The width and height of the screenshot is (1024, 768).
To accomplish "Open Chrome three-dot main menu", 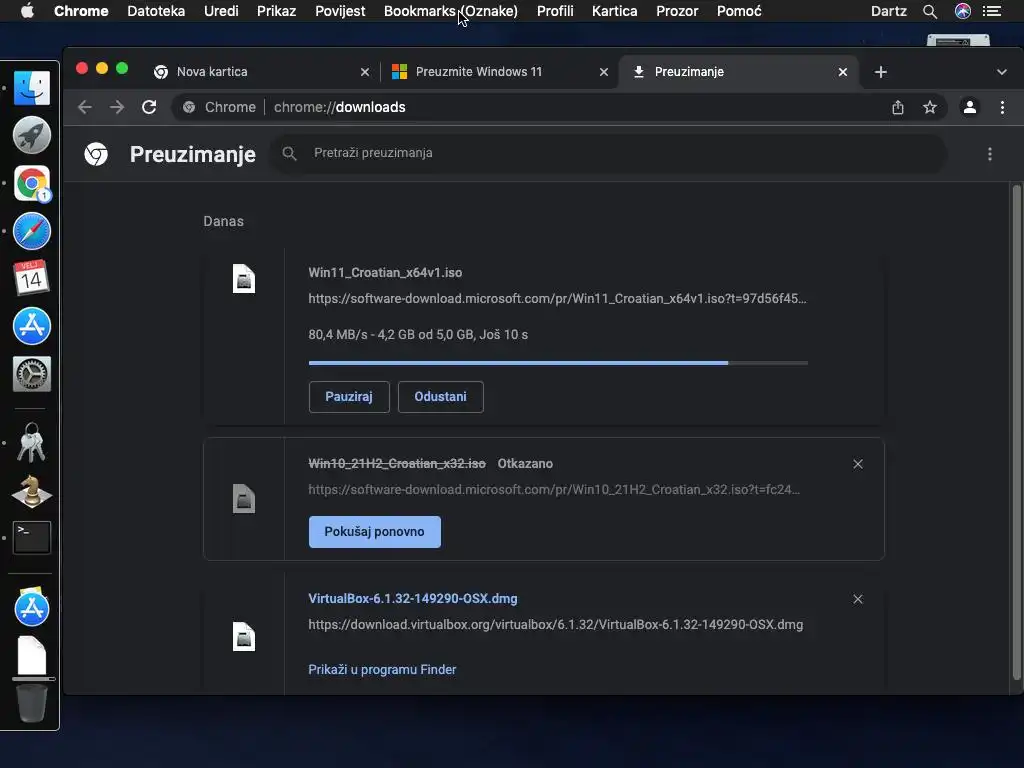I will point(1002,107).
